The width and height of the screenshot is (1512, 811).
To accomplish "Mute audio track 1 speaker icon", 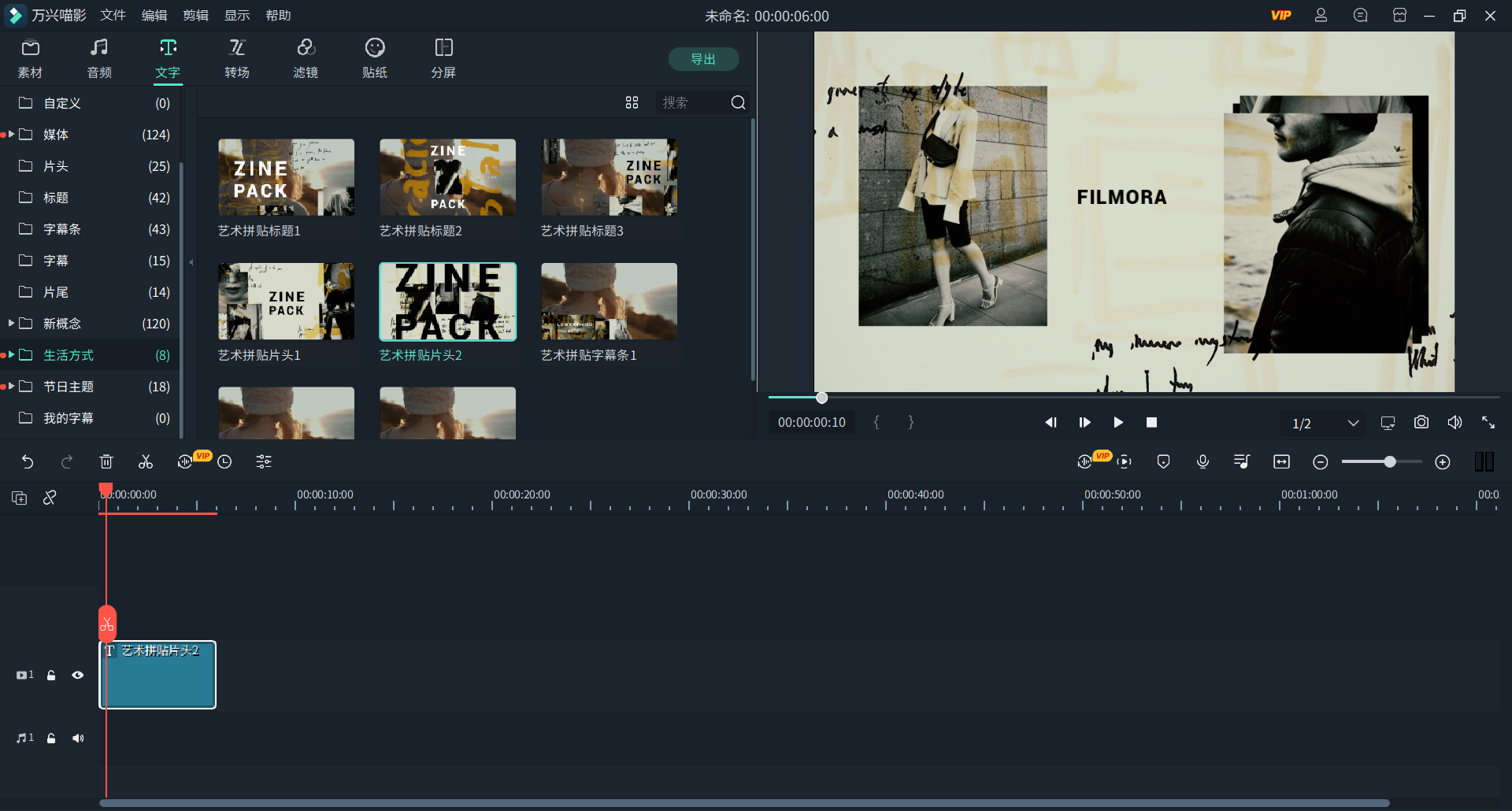I will tap(78, 738).
